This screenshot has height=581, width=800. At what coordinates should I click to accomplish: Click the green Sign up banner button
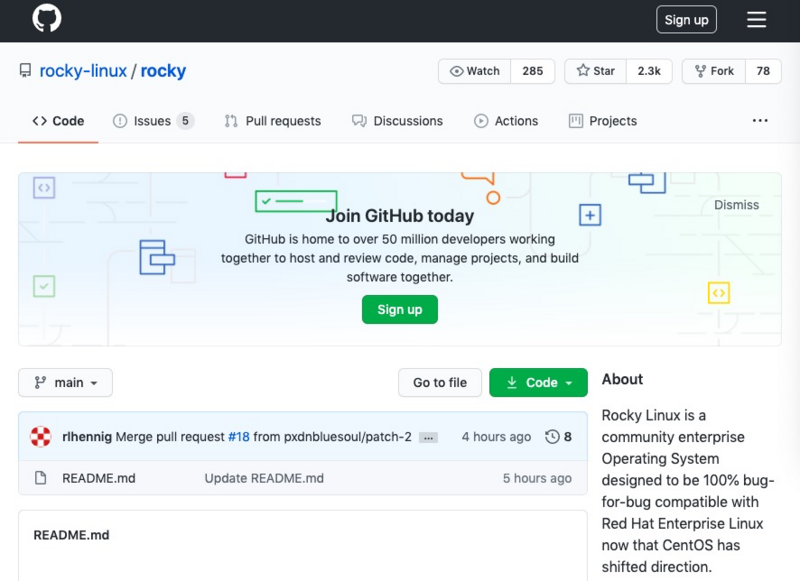pyautogui.click(x=400, y=310)
